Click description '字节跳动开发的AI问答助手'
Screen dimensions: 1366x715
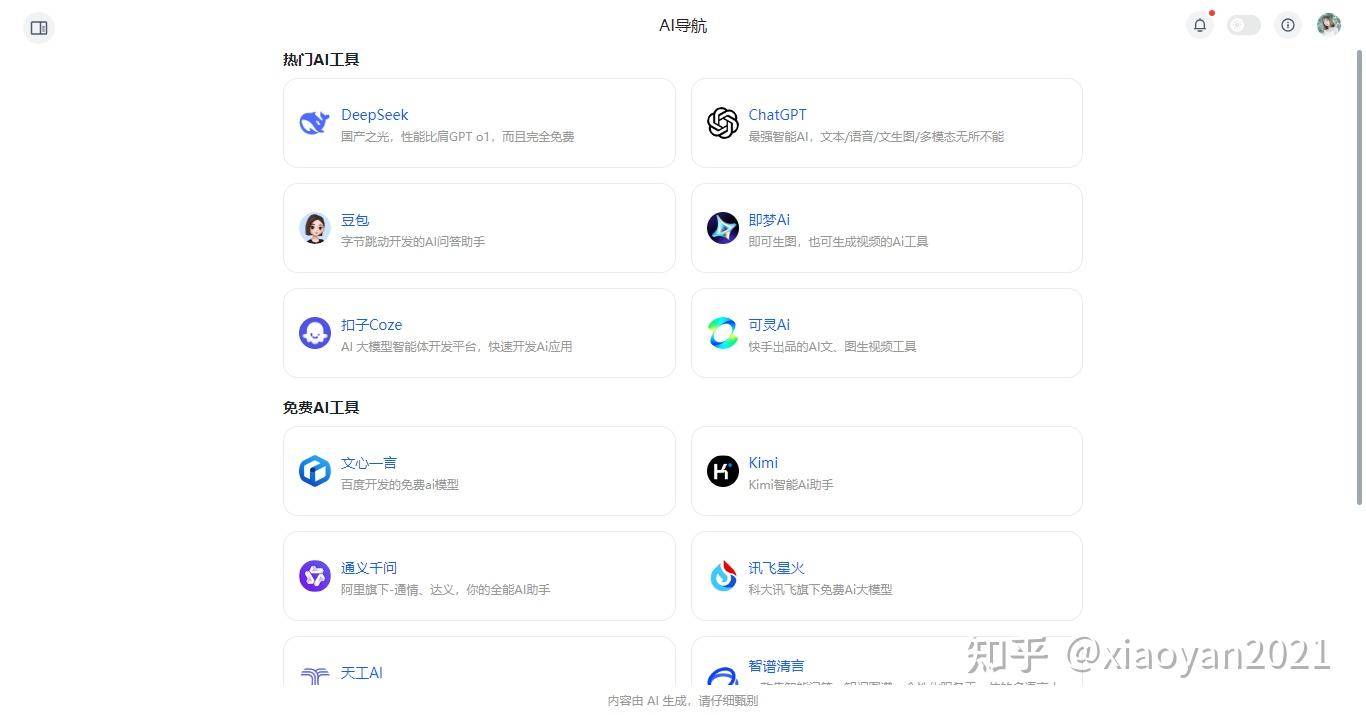coord(413,242)
